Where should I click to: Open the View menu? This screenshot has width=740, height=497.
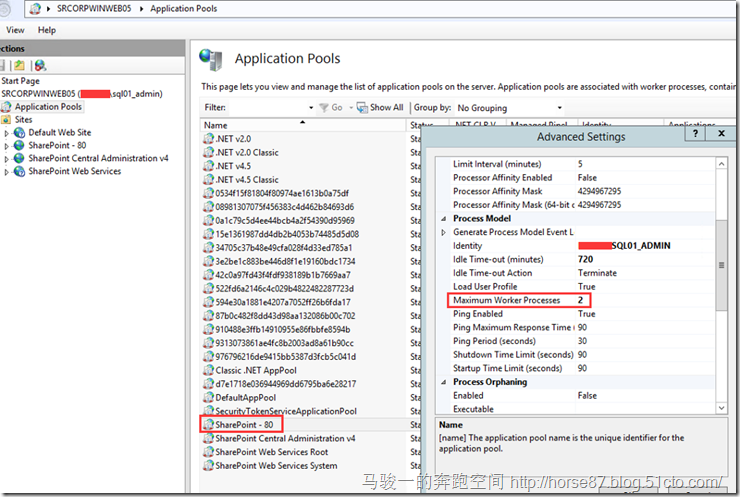click(15, 30)
